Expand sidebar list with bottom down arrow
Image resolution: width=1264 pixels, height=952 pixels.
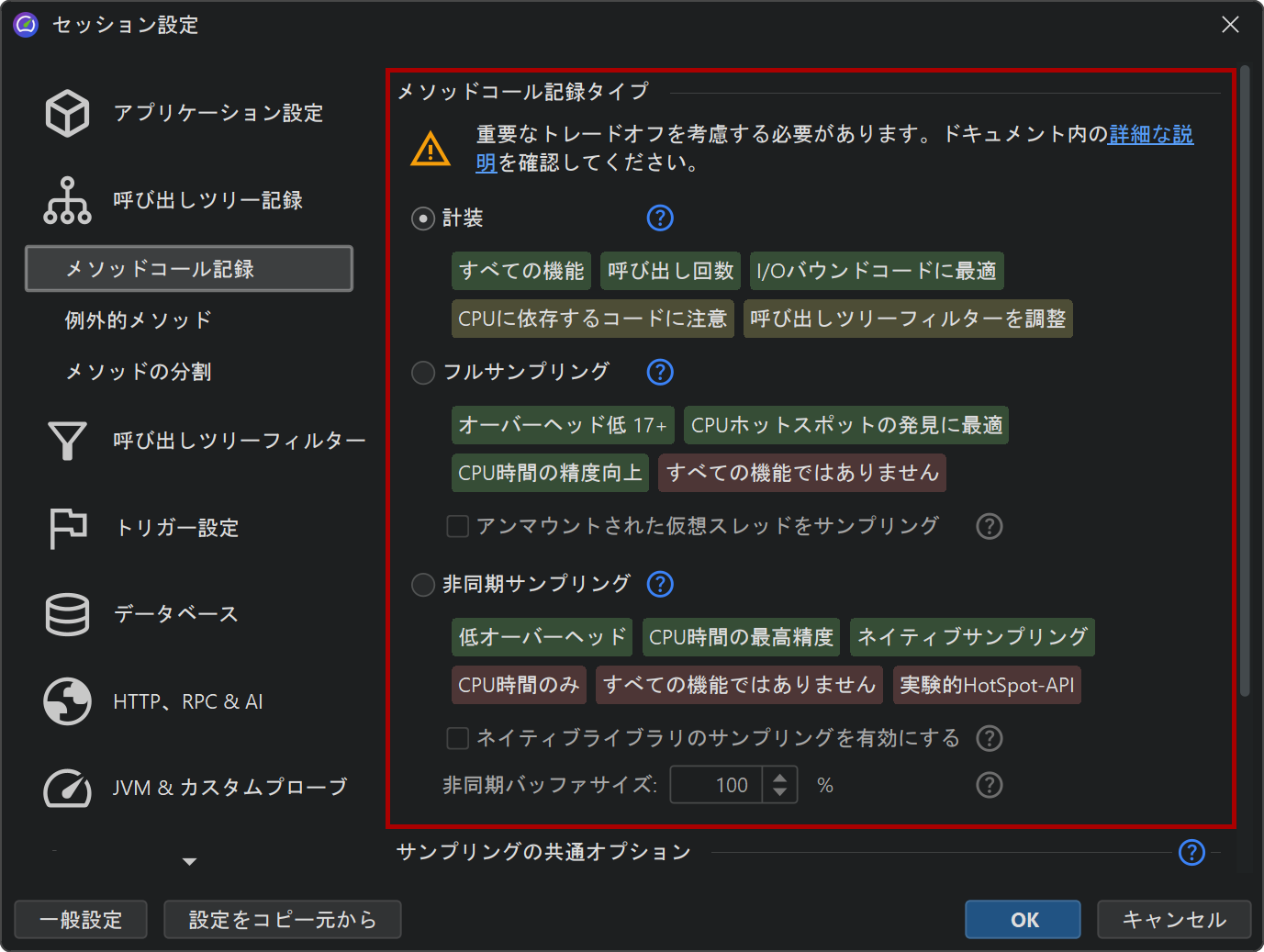pyautogui.click(x=190, y=861)
